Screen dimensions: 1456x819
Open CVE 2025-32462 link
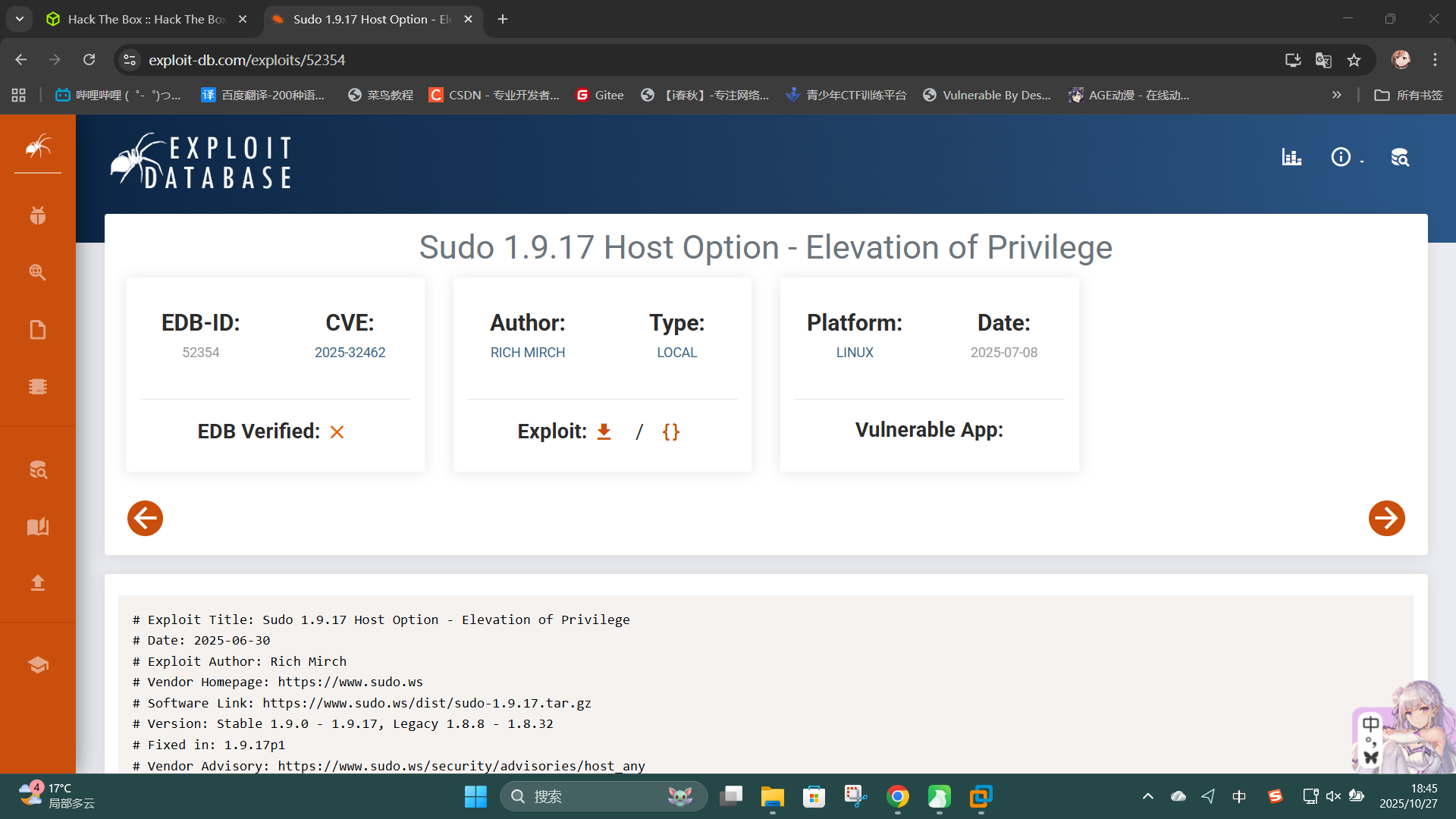(x=350, y=353)
